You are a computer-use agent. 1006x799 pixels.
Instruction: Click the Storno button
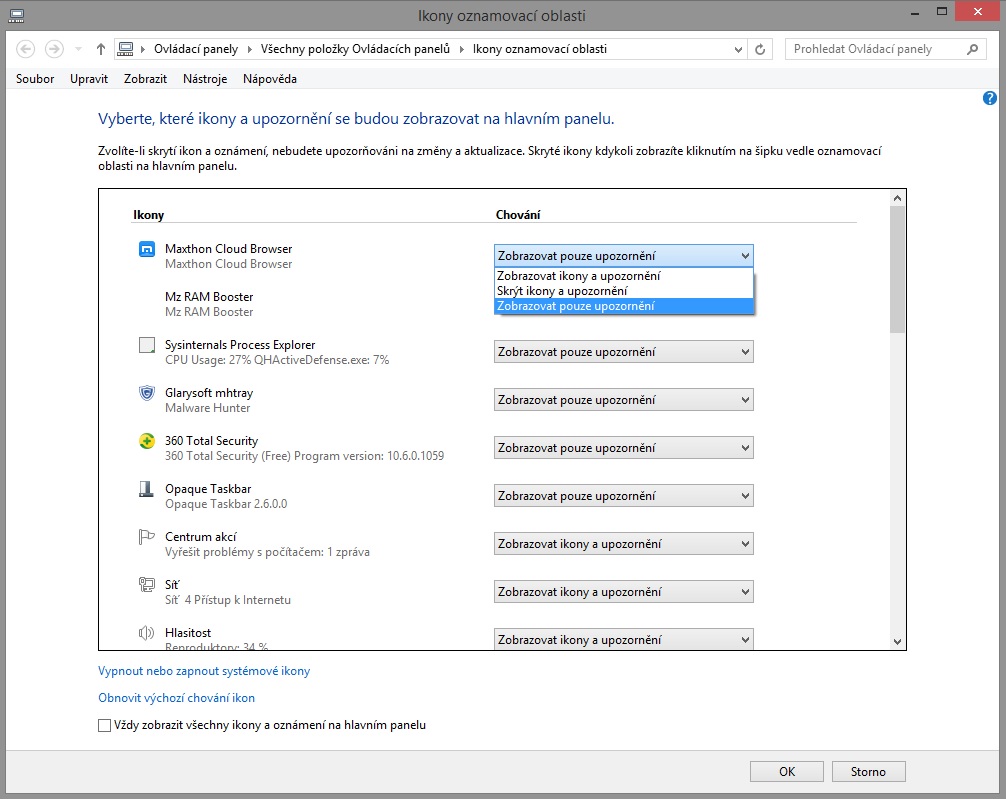[x=868, y=771]
